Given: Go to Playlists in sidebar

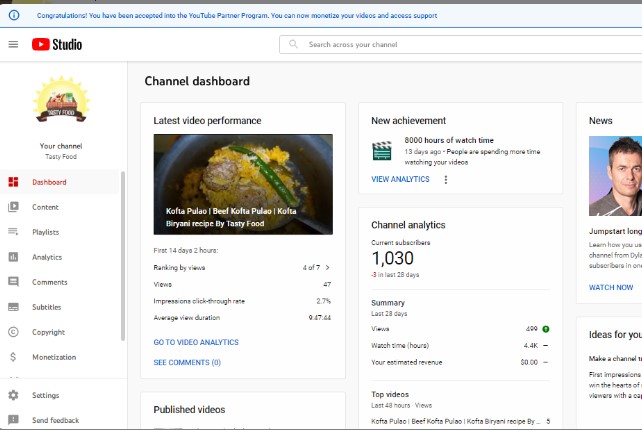Looking at the screenshot, I should tap(60, 232).
